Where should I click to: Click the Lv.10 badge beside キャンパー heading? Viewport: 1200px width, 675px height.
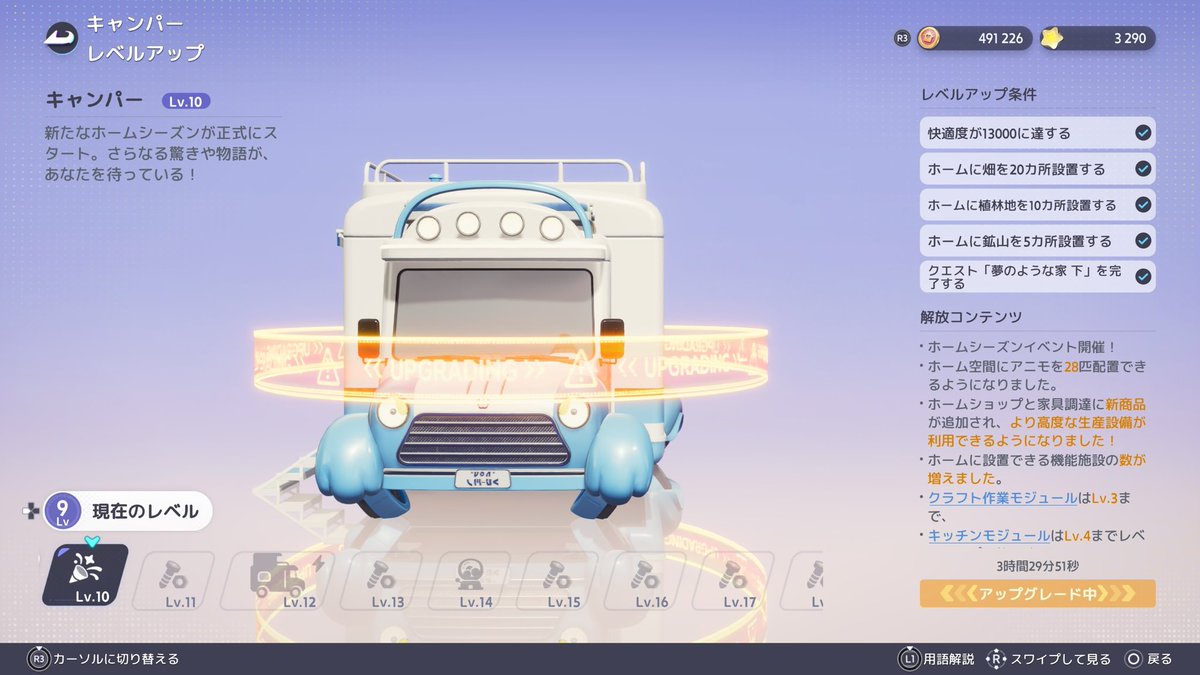coord(186,101)
